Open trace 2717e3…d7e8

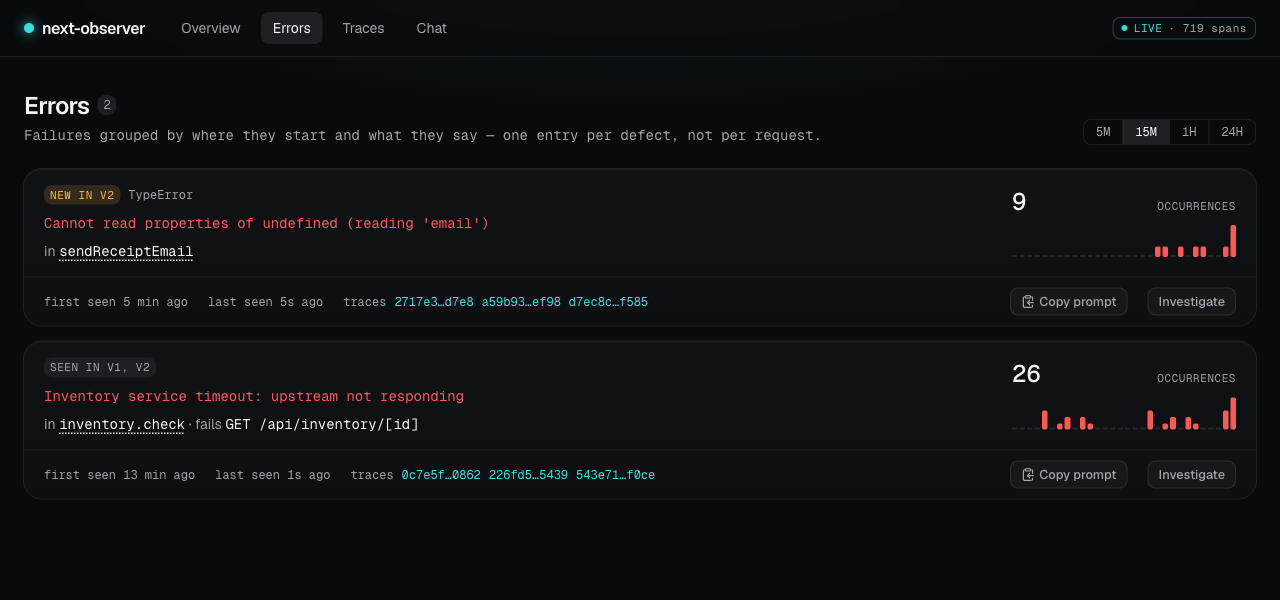(434, 302)
